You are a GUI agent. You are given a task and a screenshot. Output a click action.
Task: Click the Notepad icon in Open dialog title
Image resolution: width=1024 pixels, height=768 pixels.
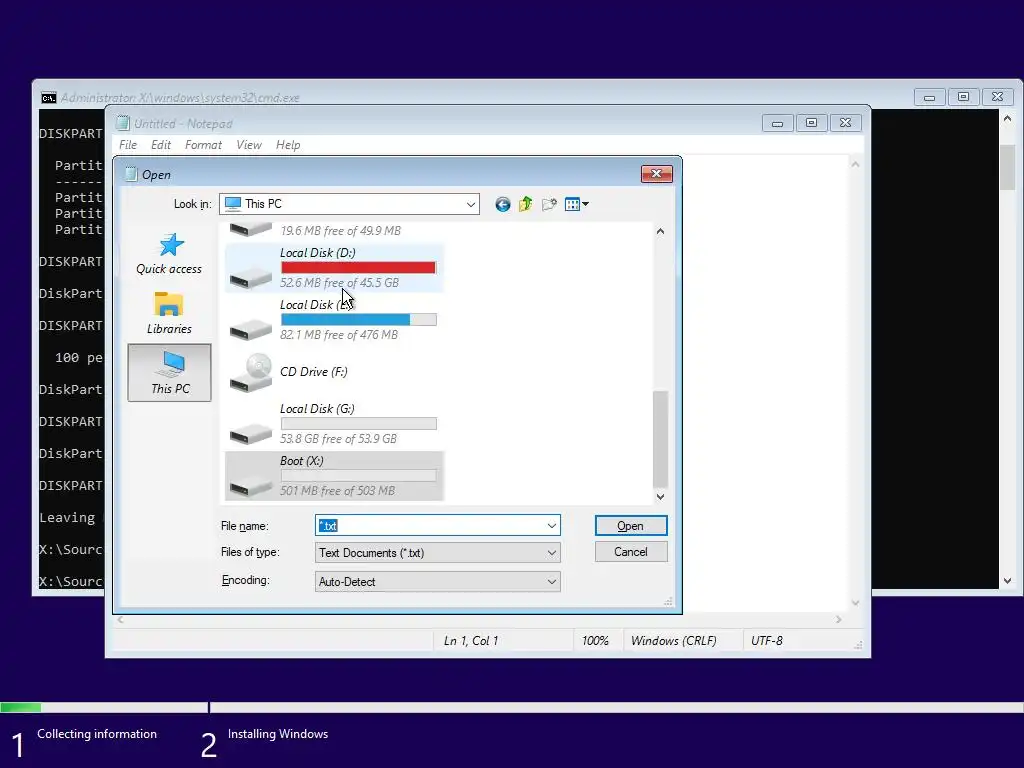(131, 174)
